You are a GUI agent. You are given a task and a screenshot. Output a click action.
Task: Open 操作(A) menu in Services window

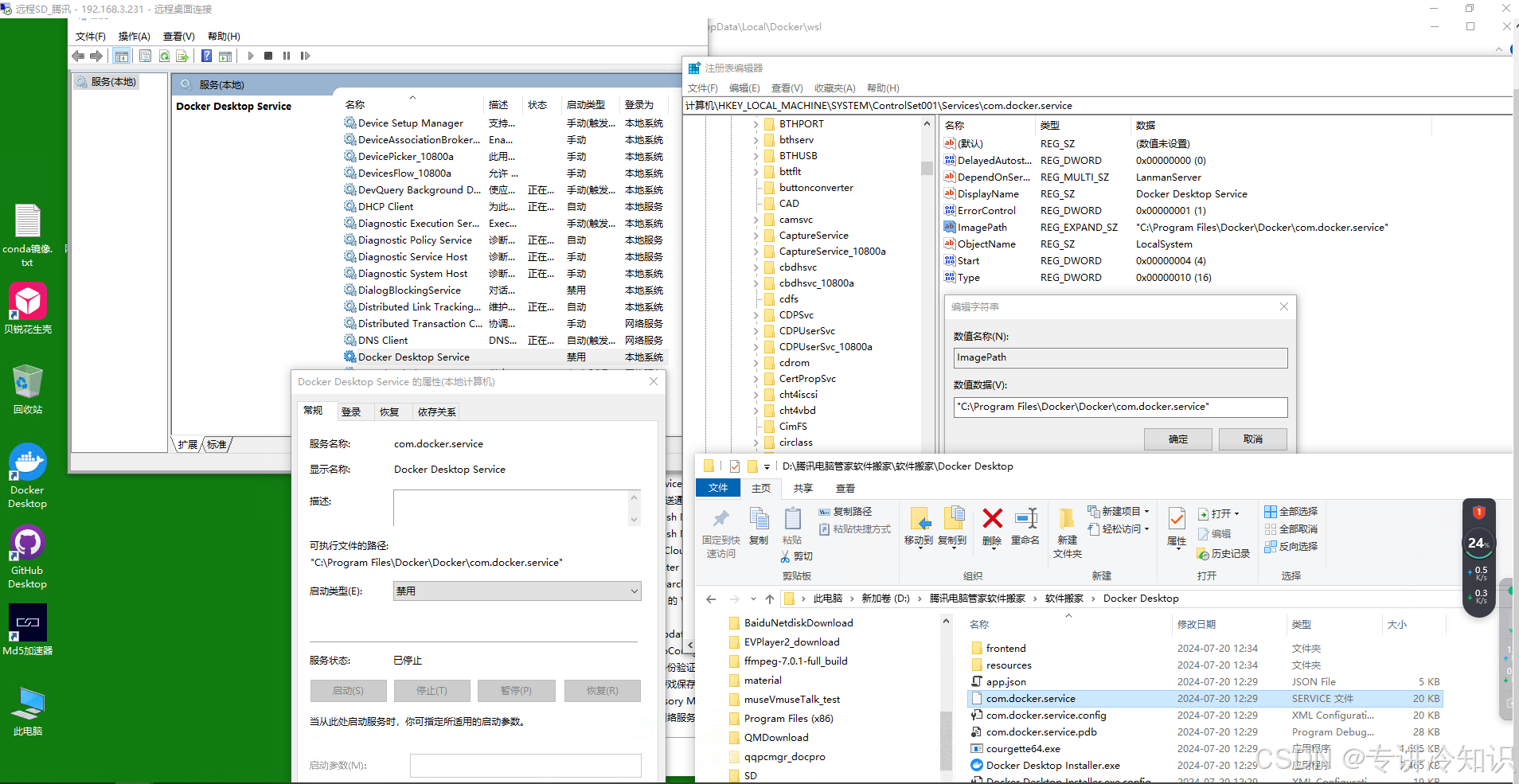(134, 37)
